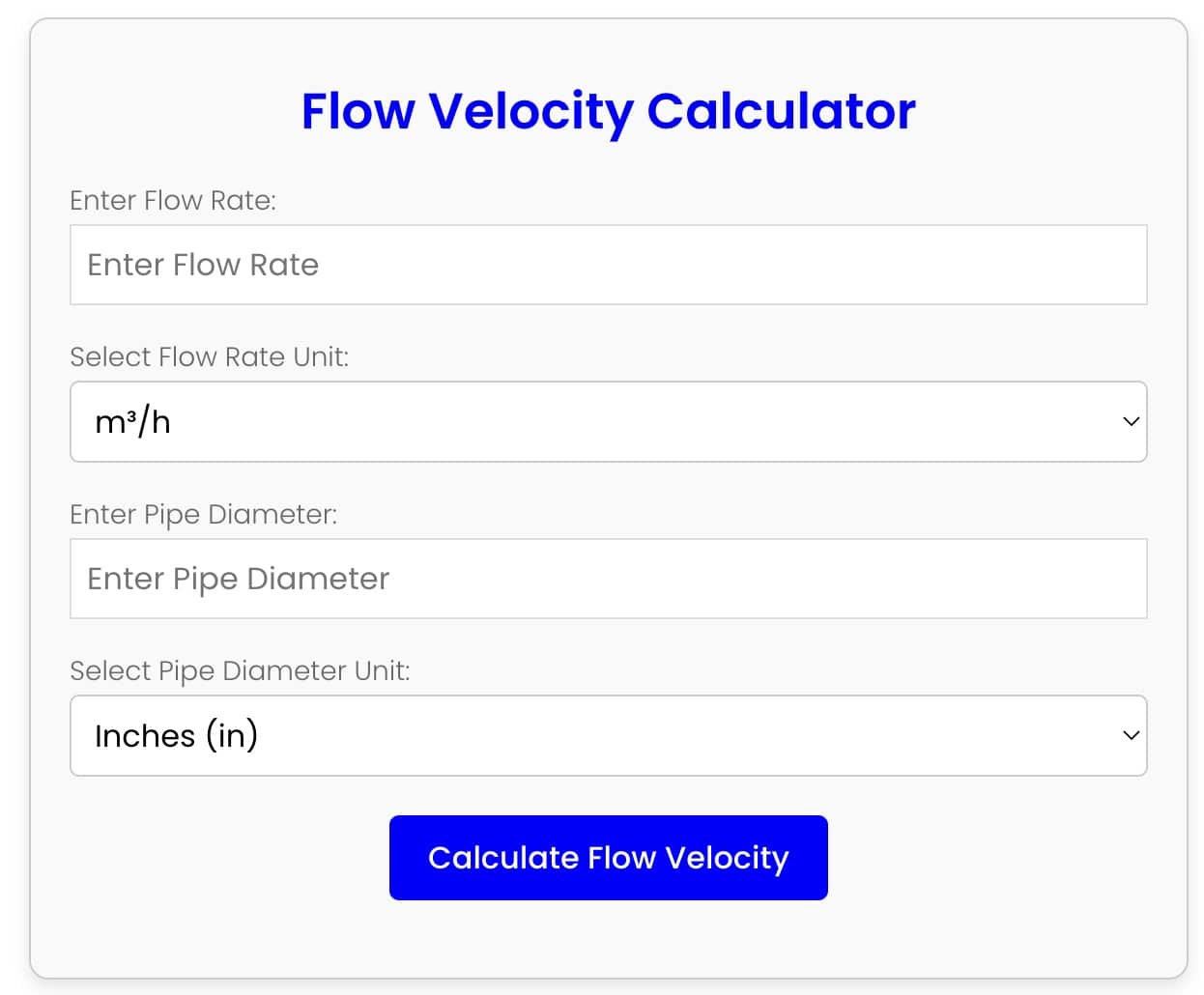Focus the field below Enter Flow Rate label

608,265
